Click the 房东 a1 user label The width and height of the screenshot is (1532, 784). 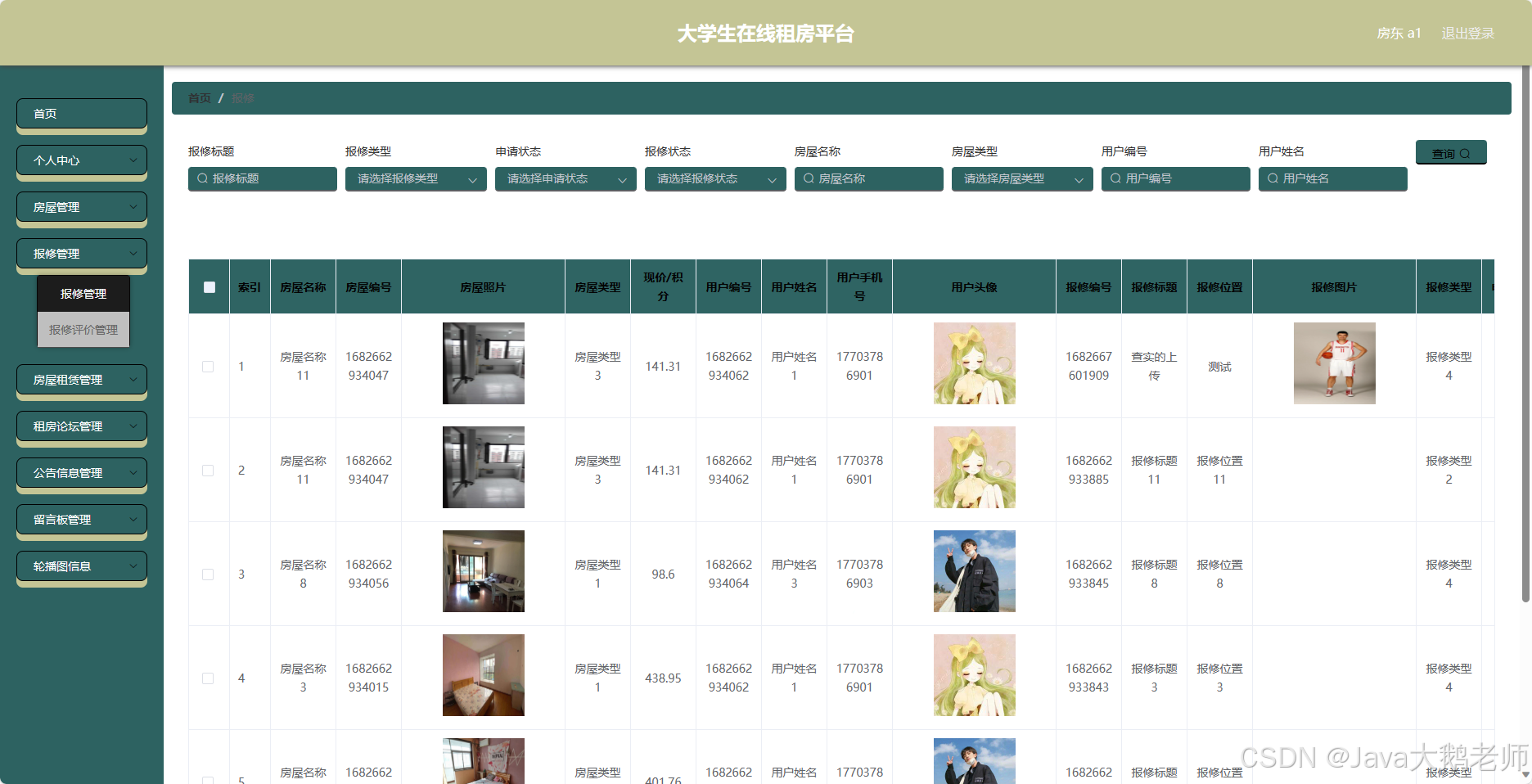(x=1399, y=34)
